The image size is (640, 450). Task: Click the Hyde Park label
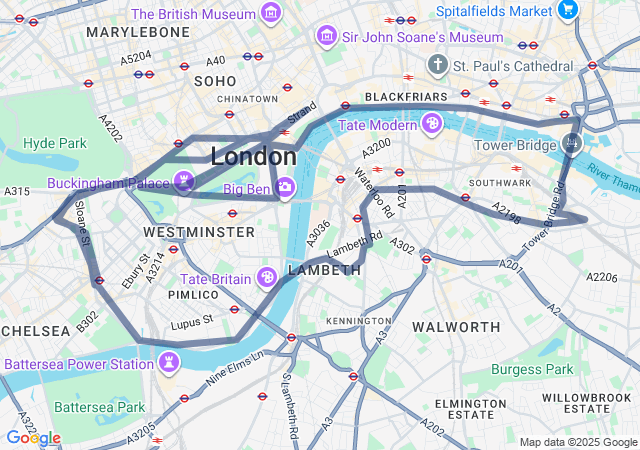55,143
